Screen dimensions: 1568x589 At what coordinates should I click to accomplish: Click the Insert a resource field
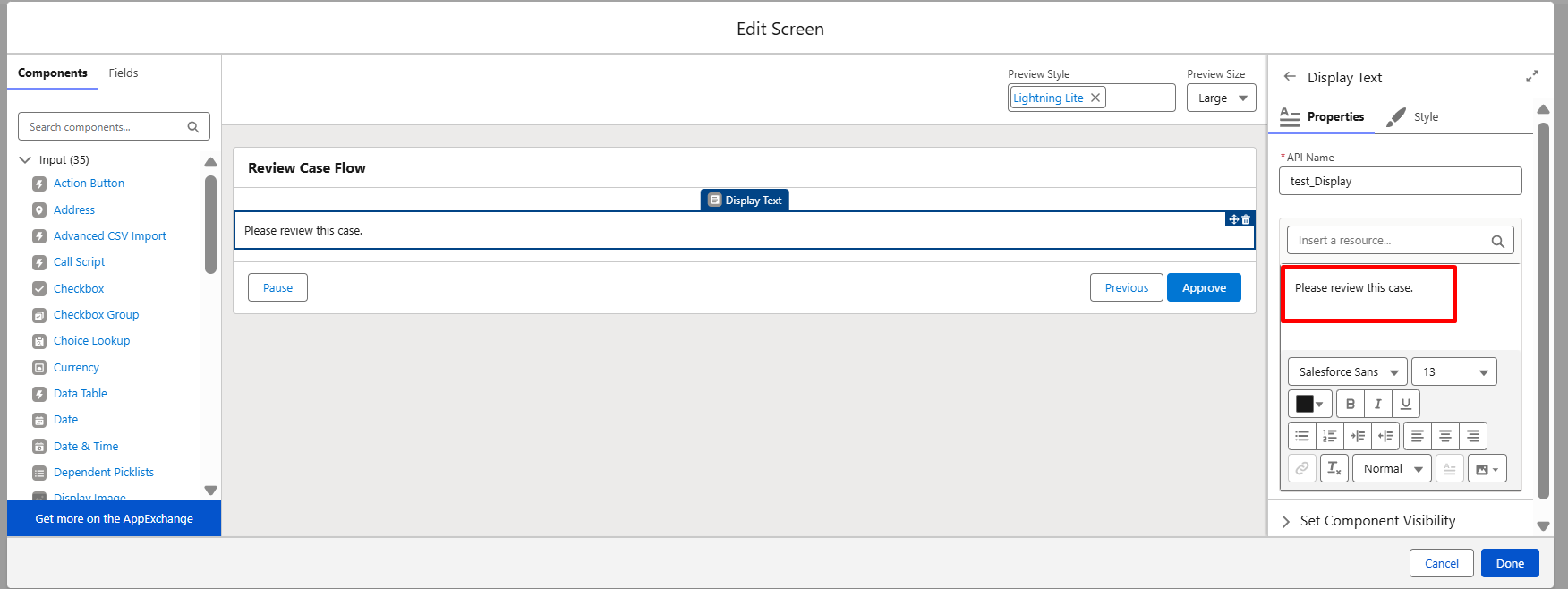1401,241
